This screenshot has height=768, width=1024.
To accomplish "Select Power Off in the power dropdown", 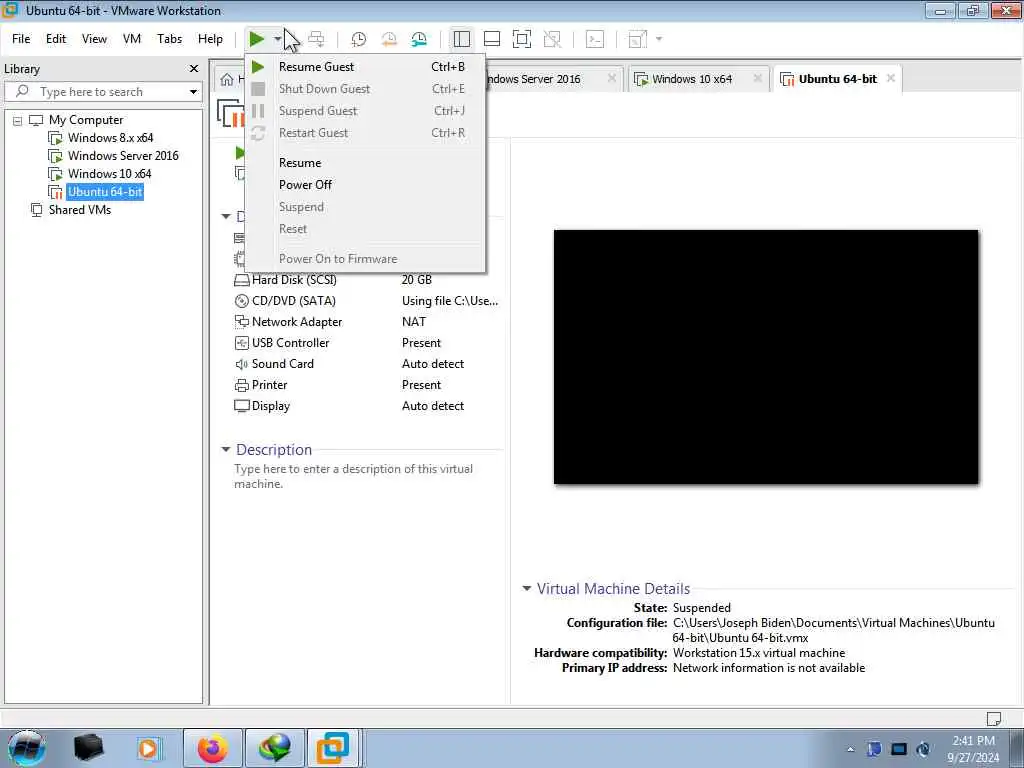I will pos(364,185).
